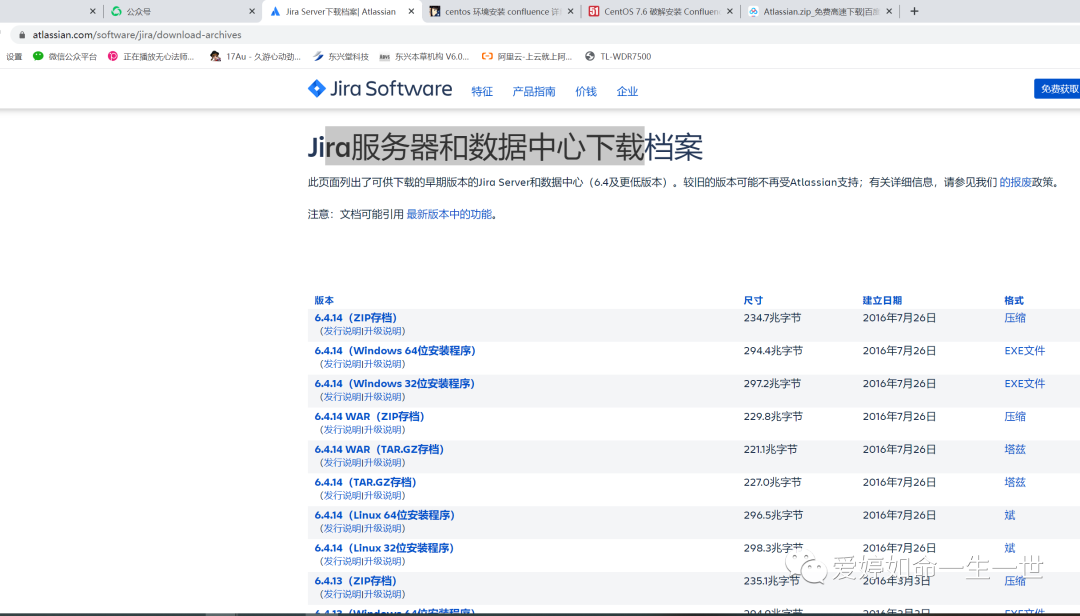Open 微信公众平台 bookmark
The height and width of the screenshot is (616, 1080).
pos(65,57)
